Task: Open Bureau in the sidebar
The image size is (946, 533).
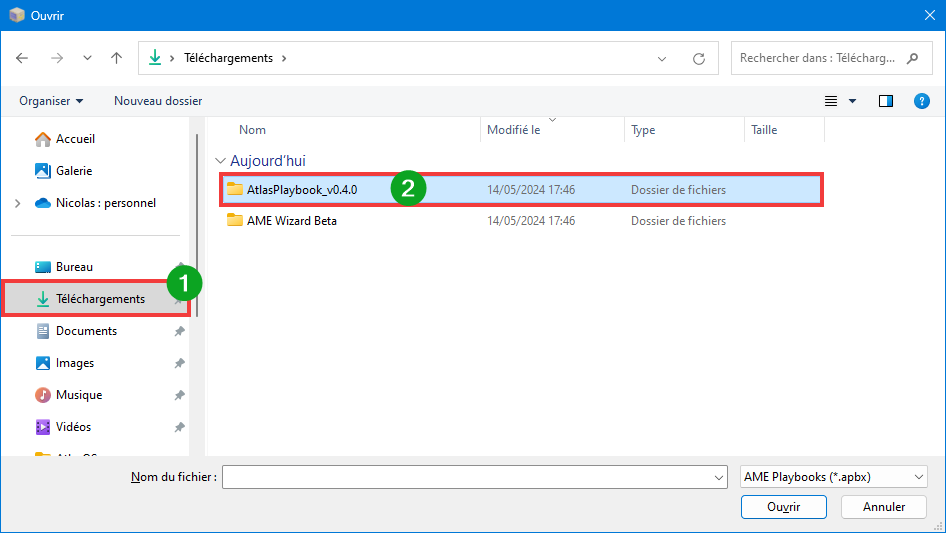Action: (74, 267)
